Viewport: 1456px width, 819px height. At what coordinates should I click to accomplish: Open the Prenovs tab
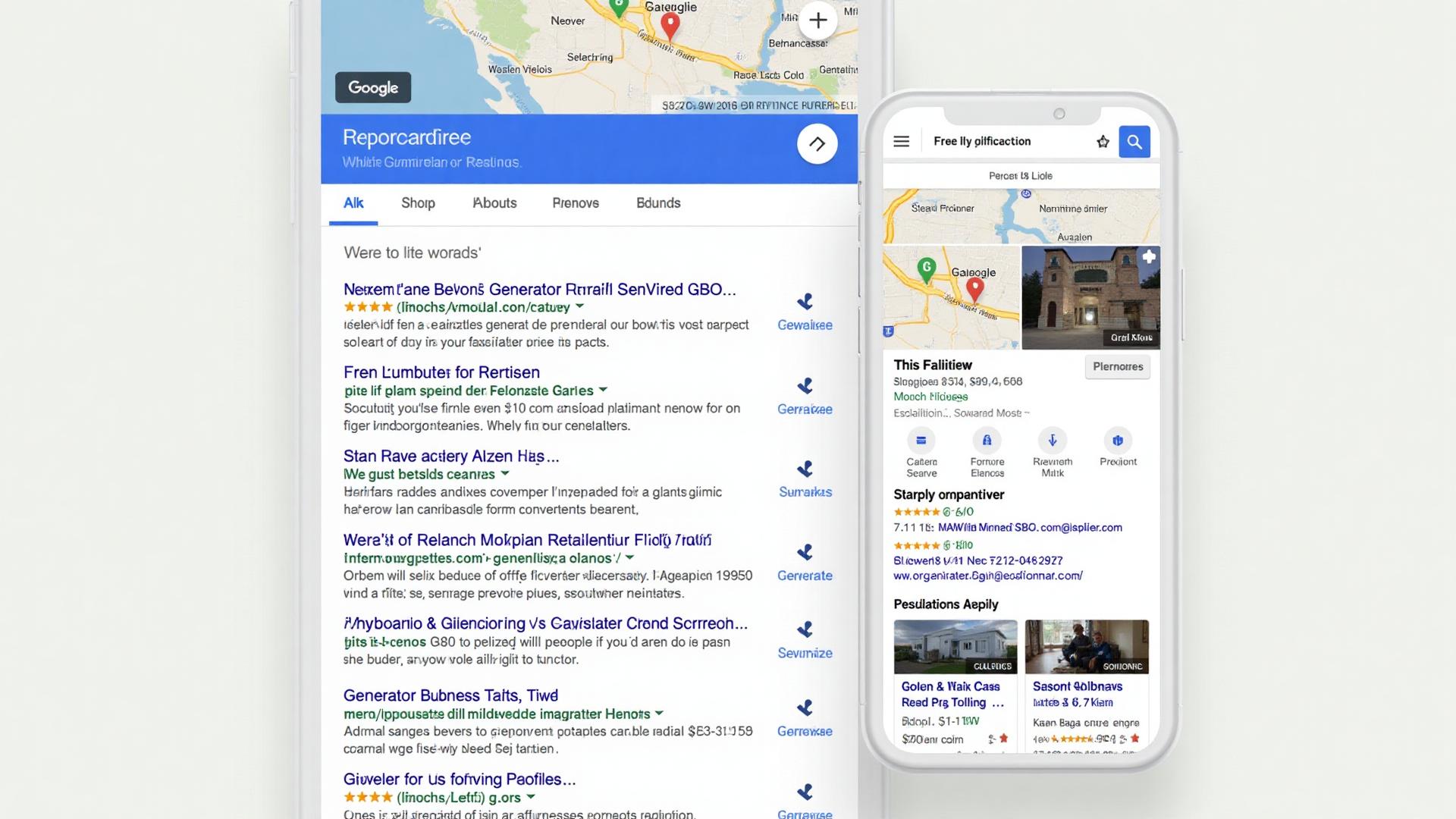pos(575,203)
